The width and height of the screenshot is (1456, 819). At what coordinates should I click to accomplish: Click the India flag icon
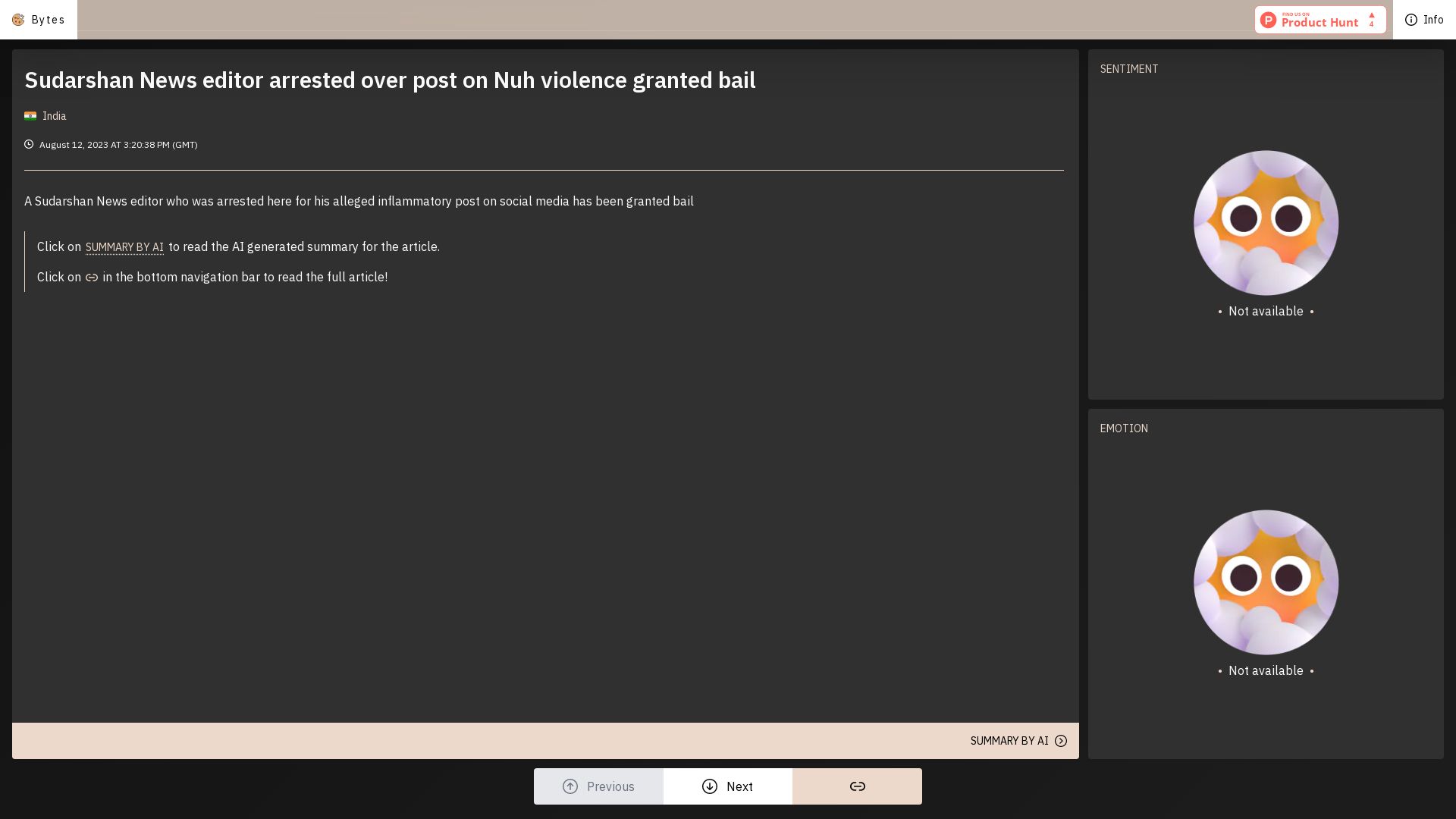(x=30, y=116)
